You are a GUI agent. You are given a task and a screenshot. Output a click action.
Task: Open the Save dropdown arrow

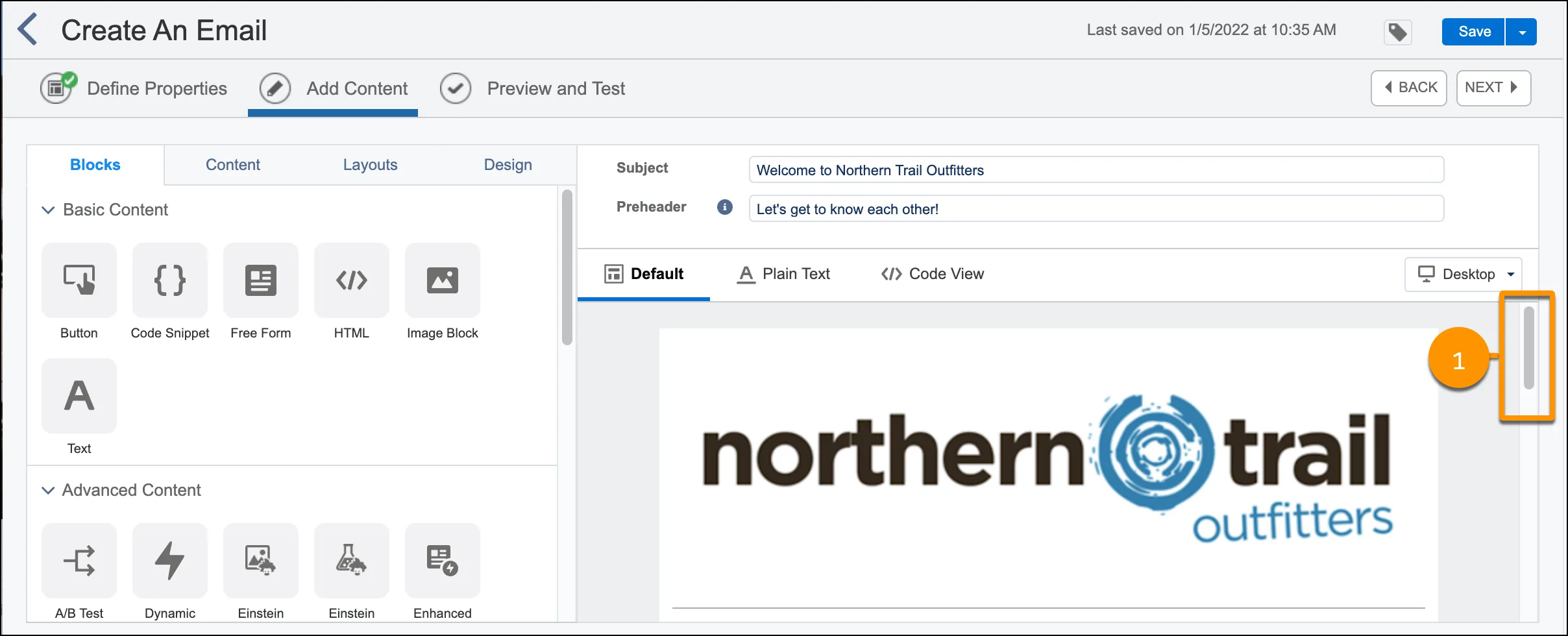[1522, 32]
